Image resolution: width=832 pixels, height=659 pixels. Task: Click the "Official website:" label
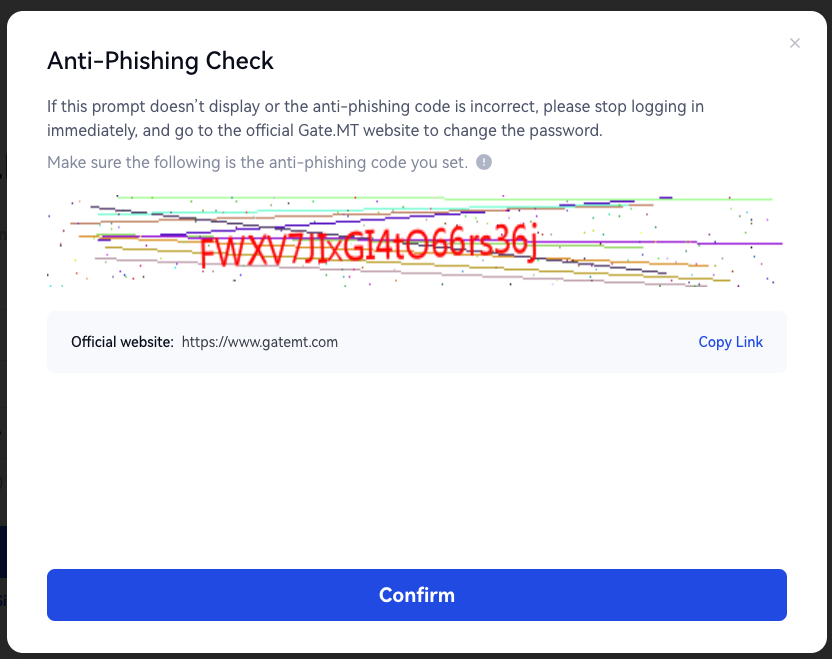point(122,342)
